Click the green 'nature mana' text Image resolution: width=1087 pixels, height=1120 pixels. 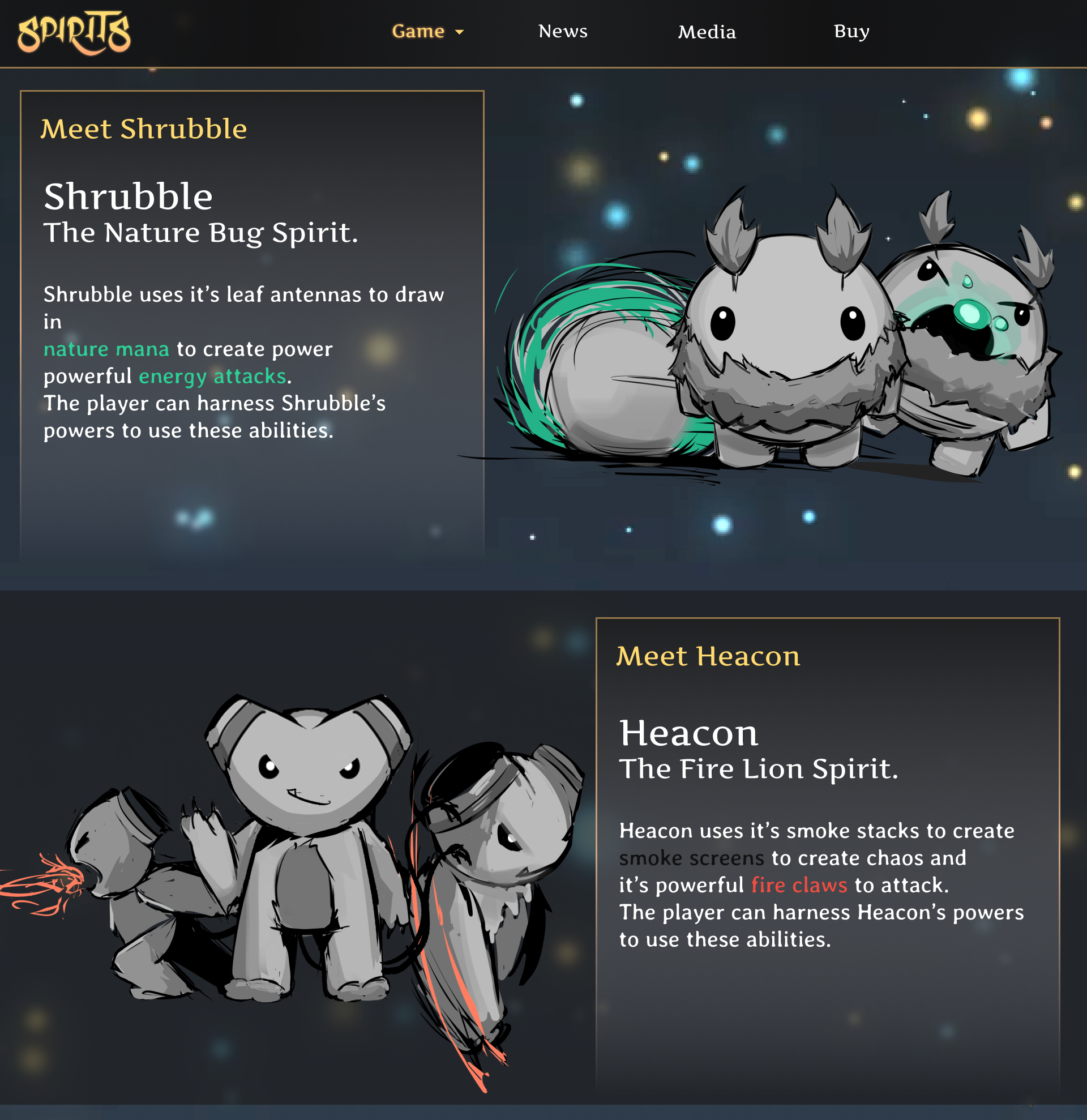coord(106,349)
